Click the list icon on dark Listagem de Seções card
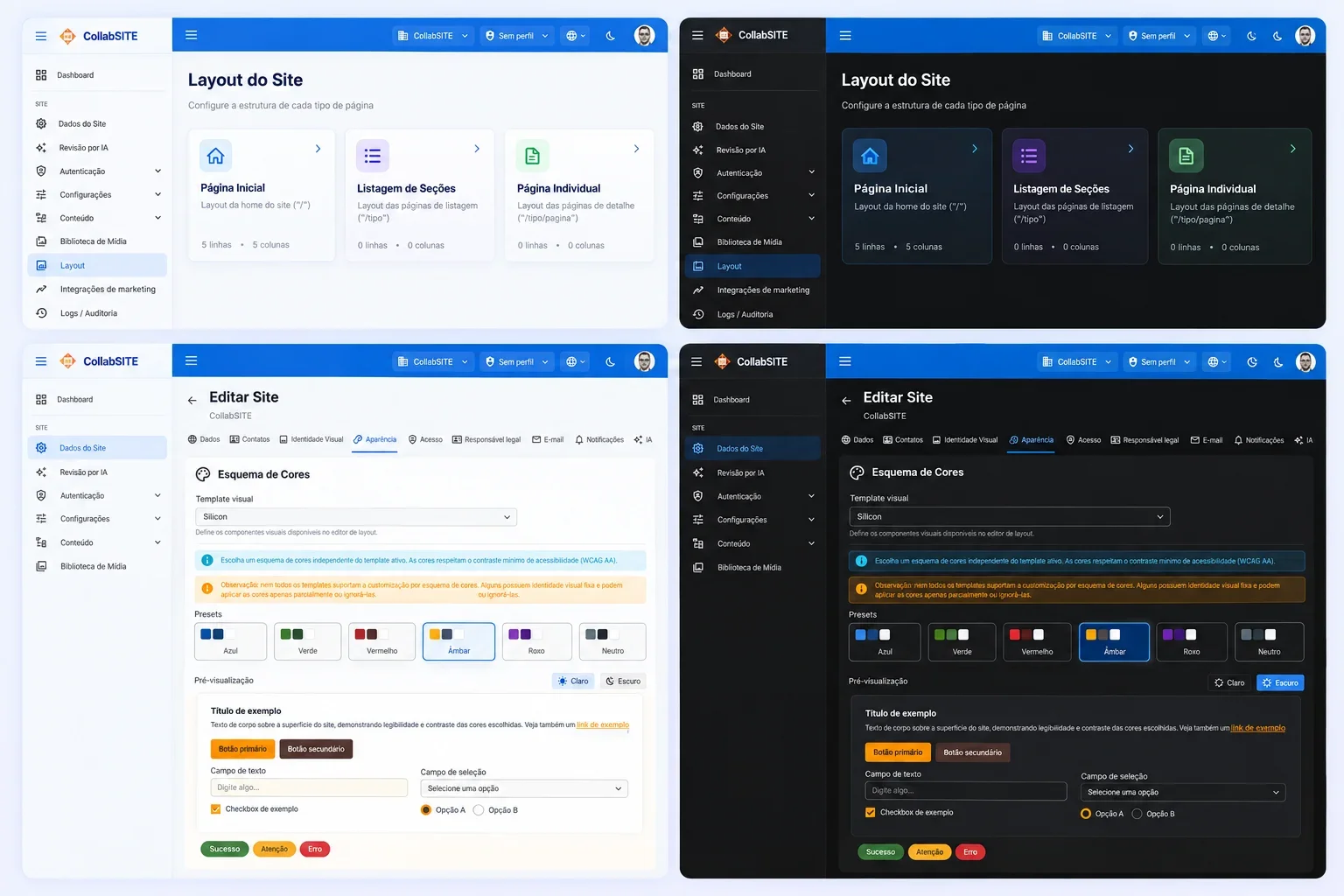The image size is (1344, 896). pos(1029,157)
